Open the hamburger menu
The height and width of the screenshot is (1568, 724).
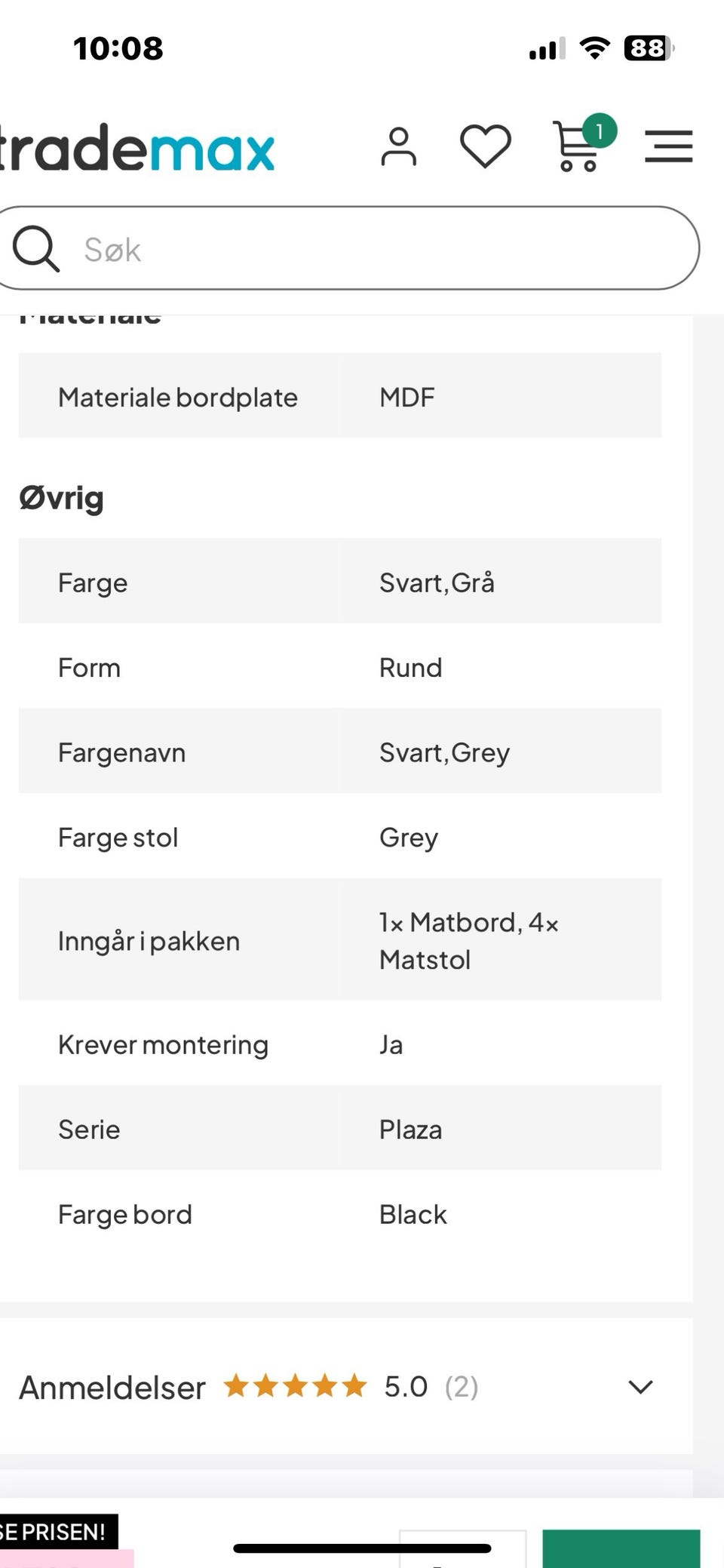tap(668, 146)
